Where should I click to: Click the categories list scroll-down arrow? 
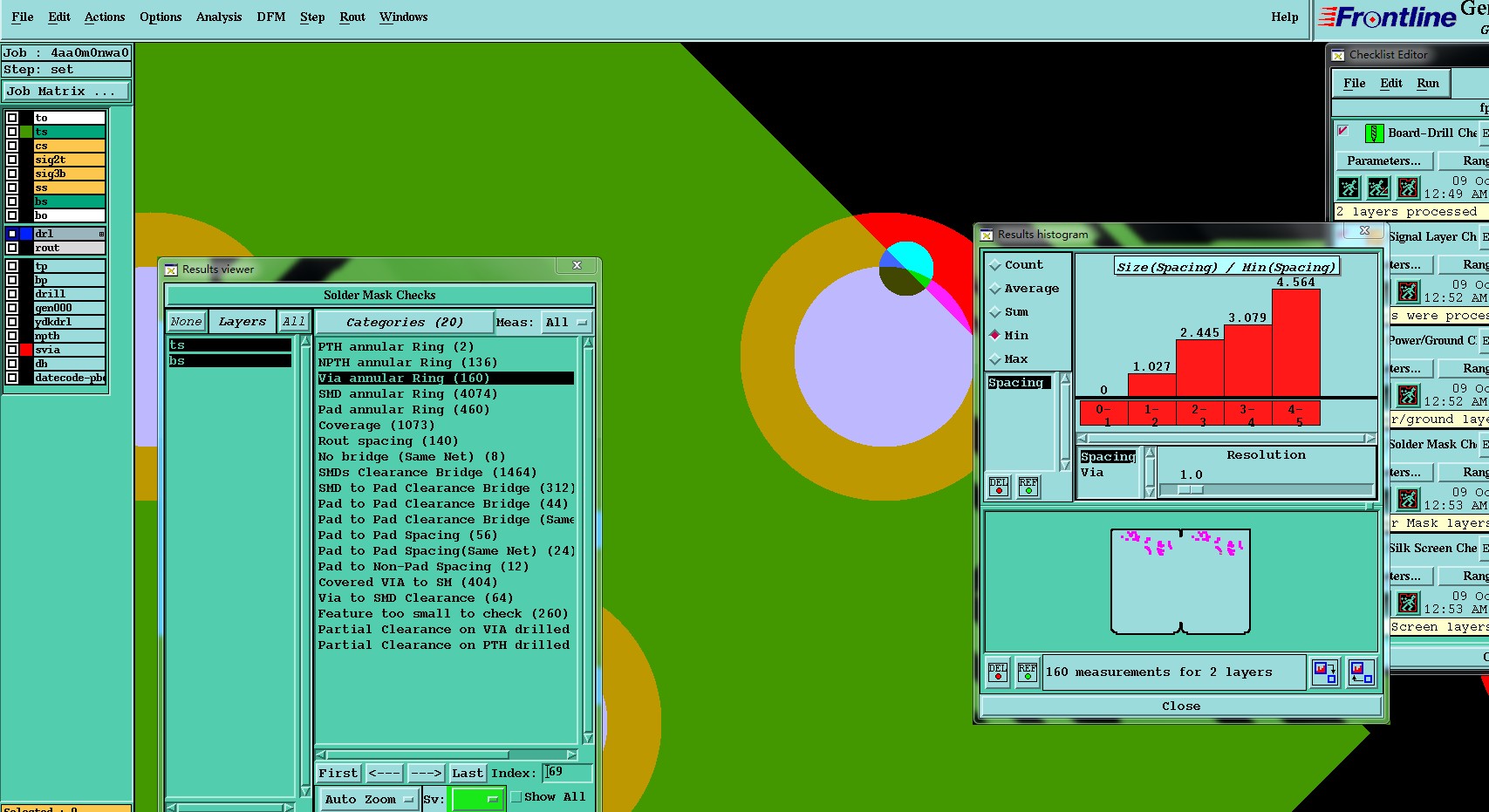pos(588,738)
